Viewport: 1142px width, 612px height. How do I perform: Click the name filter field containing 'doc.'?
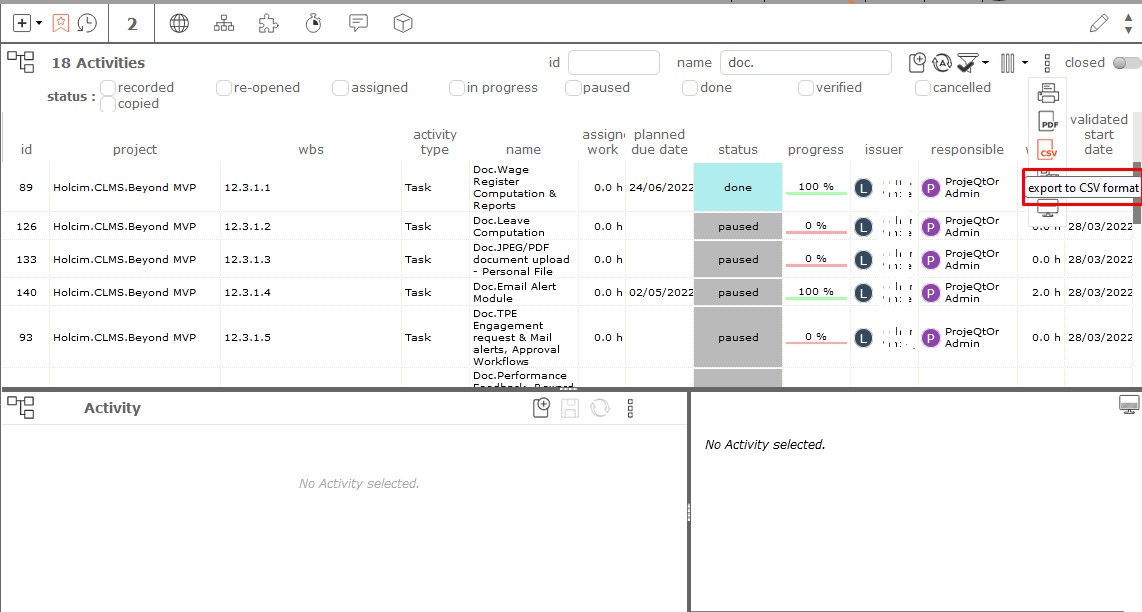805,63
